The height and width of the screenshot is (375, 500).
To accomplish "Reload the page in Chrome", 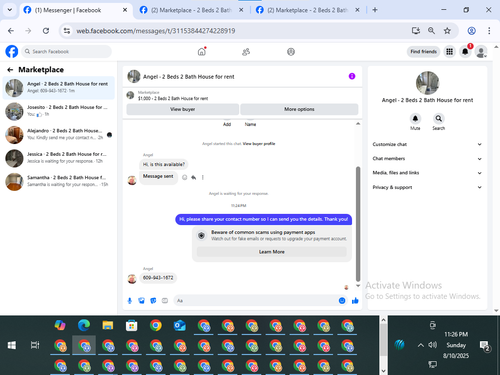I will point(46,31).
